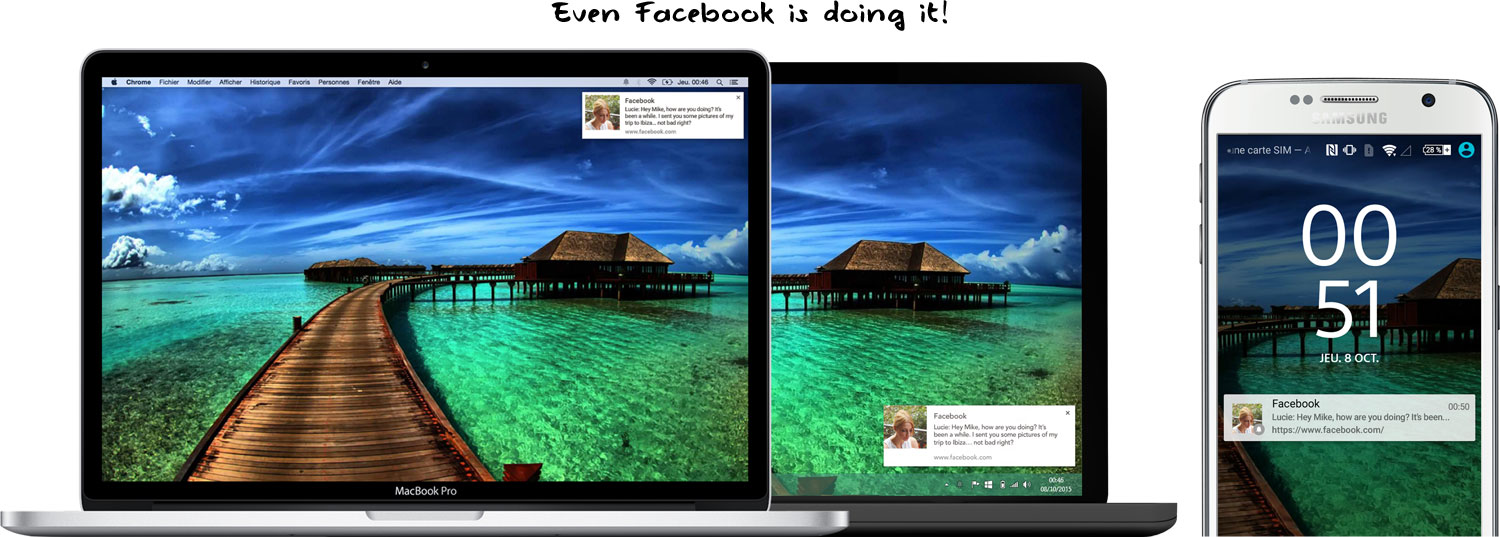1500x537 pixels.
Task: Close the Facebook notification on the MacBook
Action: click(739, 97)
